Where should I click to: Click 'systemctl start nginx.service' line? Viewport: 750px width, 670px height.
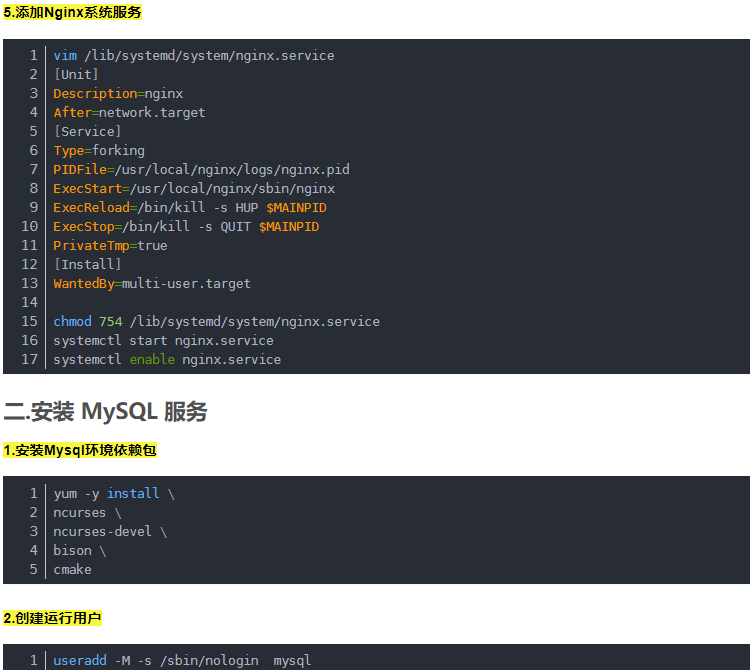click(164, 340)
